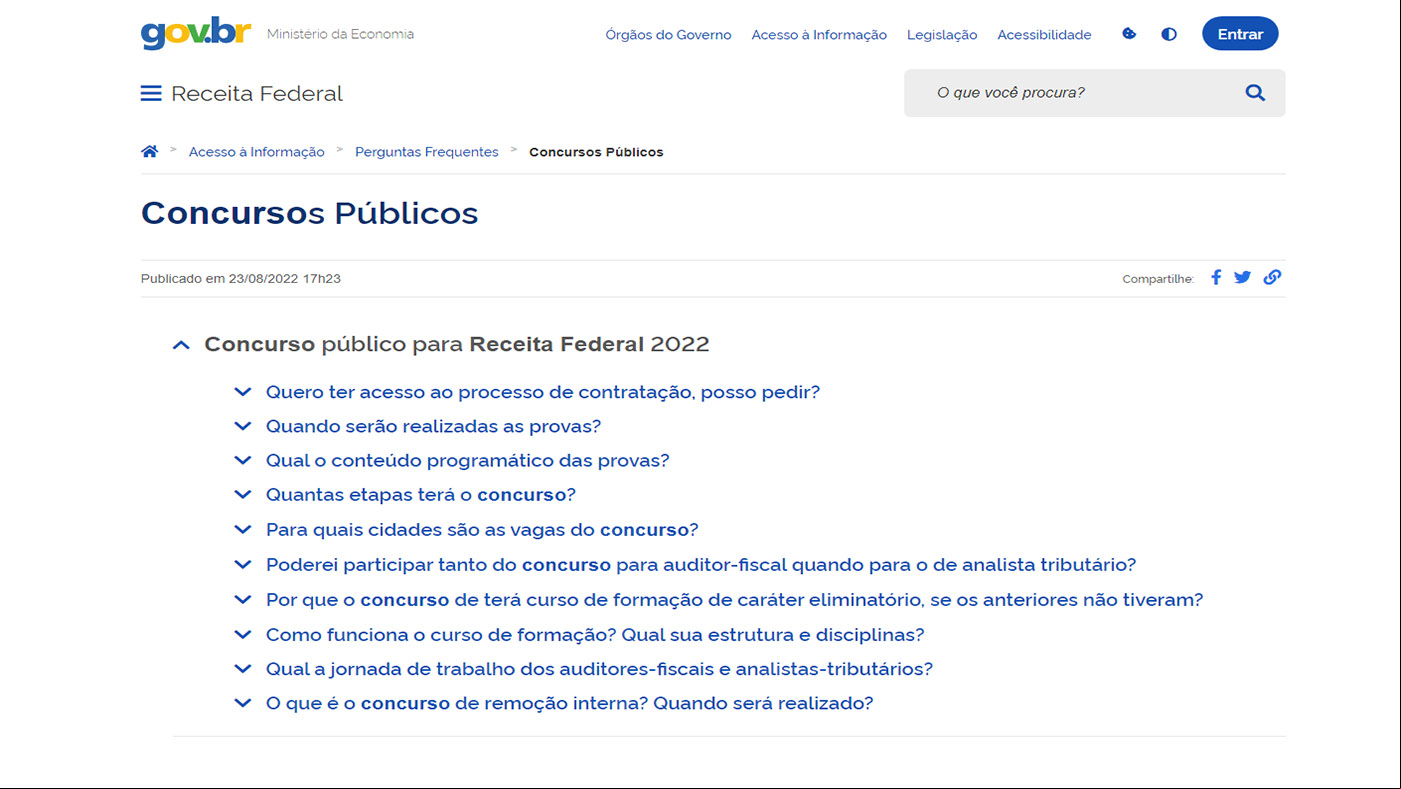Open Legislação header link
The height and width of the screenshot is (789, 1401).
click(942, 35)
